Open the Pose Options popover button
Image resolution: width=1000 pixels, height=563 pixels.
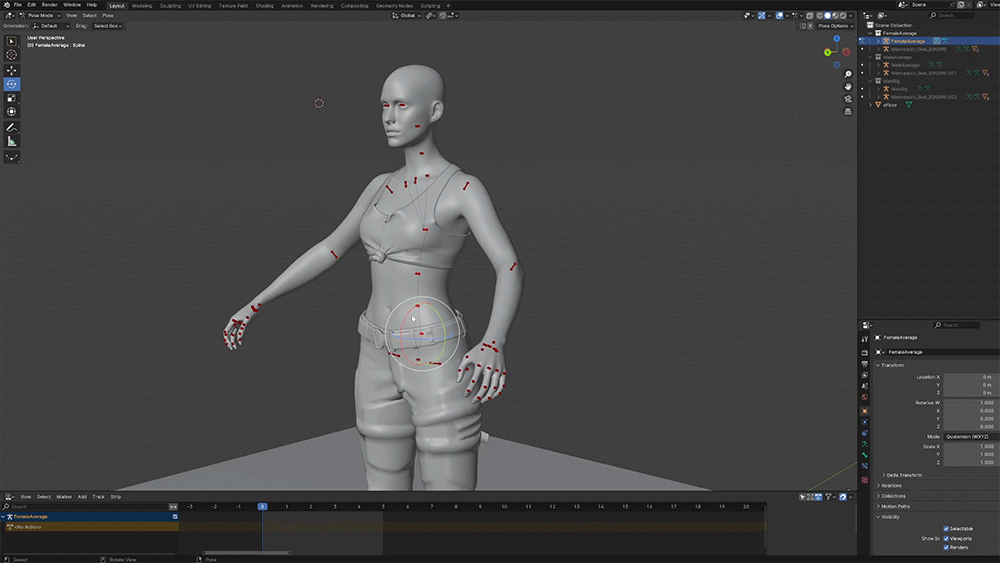[x=833, y=26]
